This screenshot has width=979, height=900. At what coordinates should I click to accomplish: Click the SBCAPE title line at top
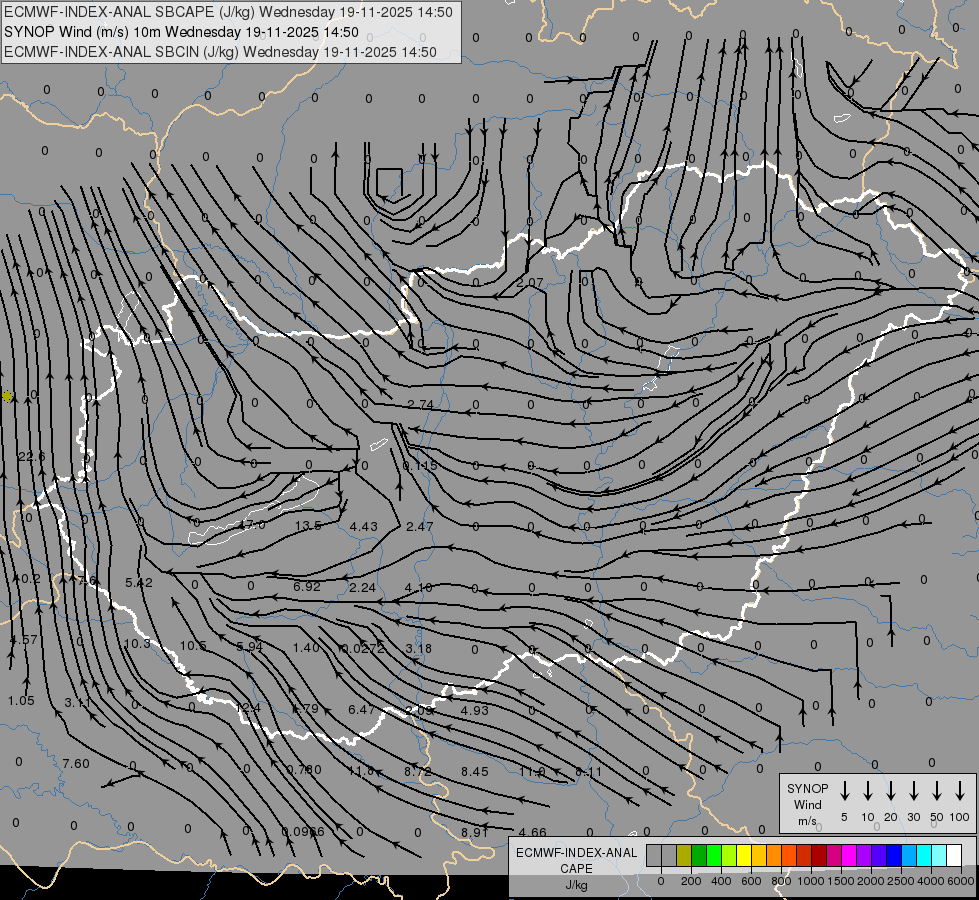229,12
